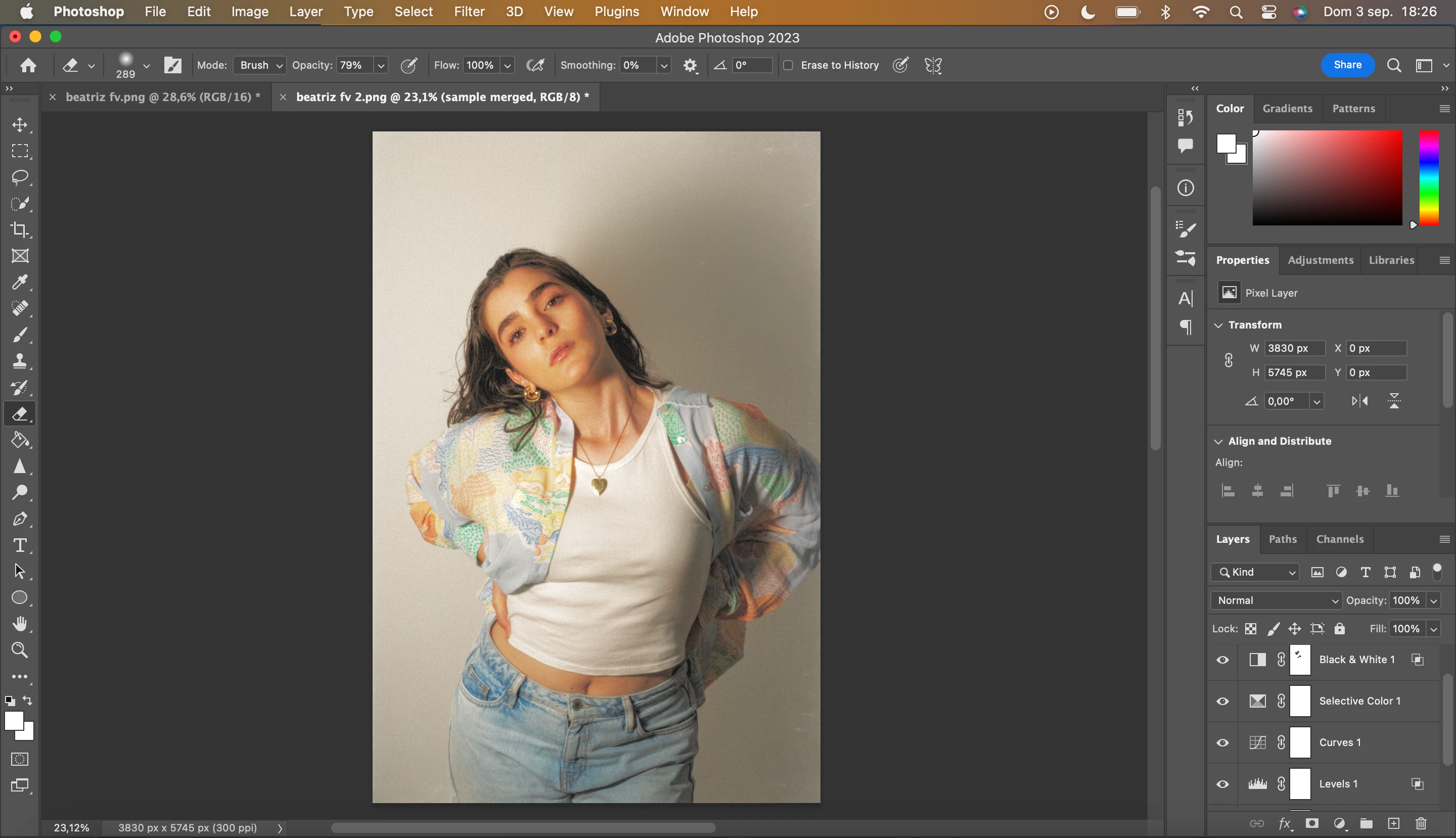Screen dimensions: 1456x838
Task: Click the delete layer trash icon
Action: 1421,823
